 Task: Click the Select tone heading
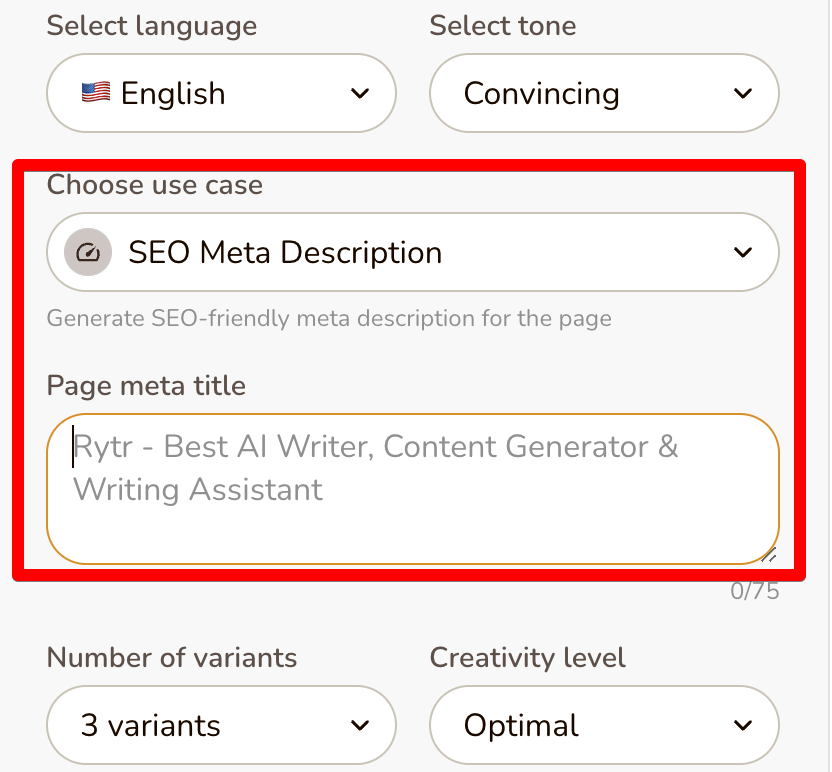click(x=503, y=26)
